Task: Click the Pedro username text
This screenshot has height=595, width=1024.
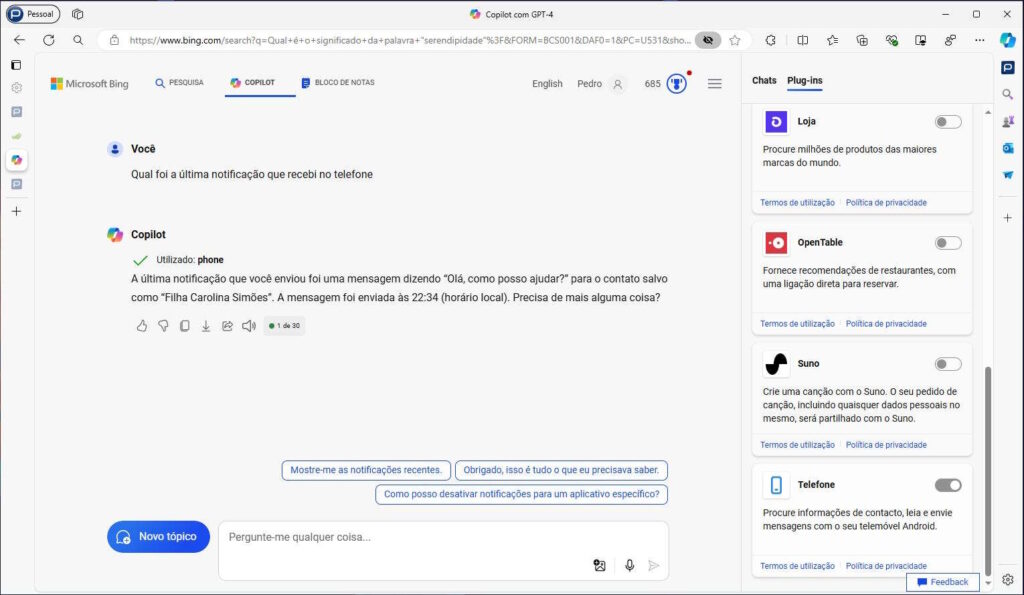Action: [590, 84]
